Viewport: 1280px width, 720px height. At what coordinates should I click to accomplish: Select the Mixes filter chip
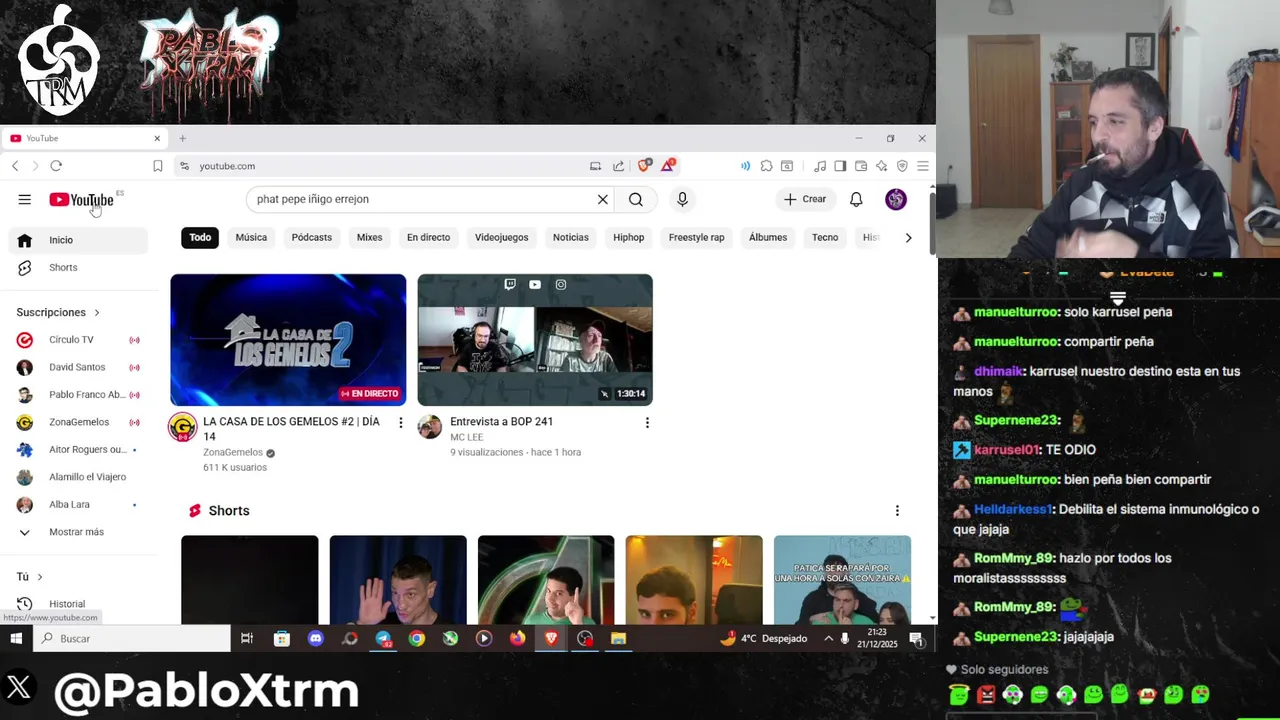369,237
